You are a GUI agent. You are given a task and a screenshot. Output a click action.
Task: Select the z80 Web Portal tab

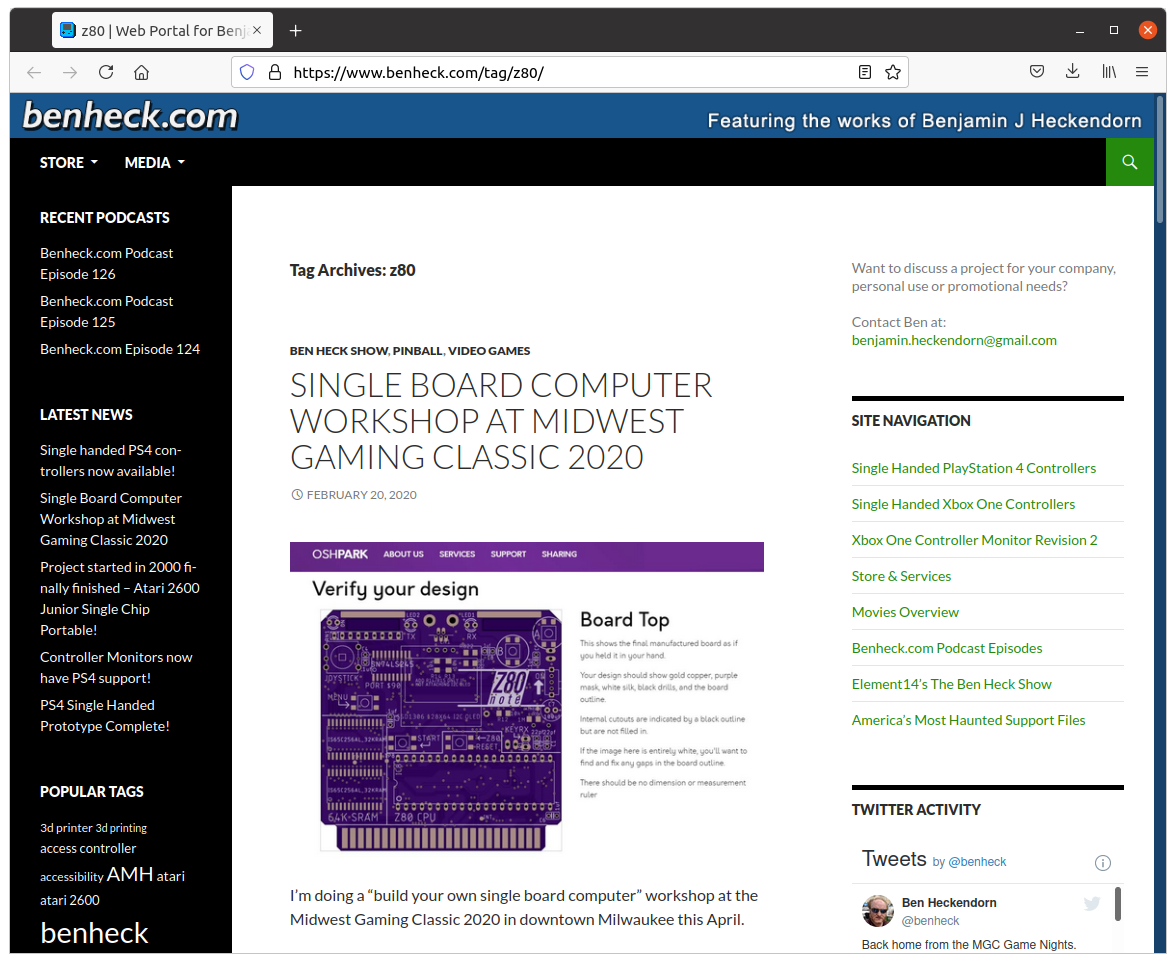(162, 31)
